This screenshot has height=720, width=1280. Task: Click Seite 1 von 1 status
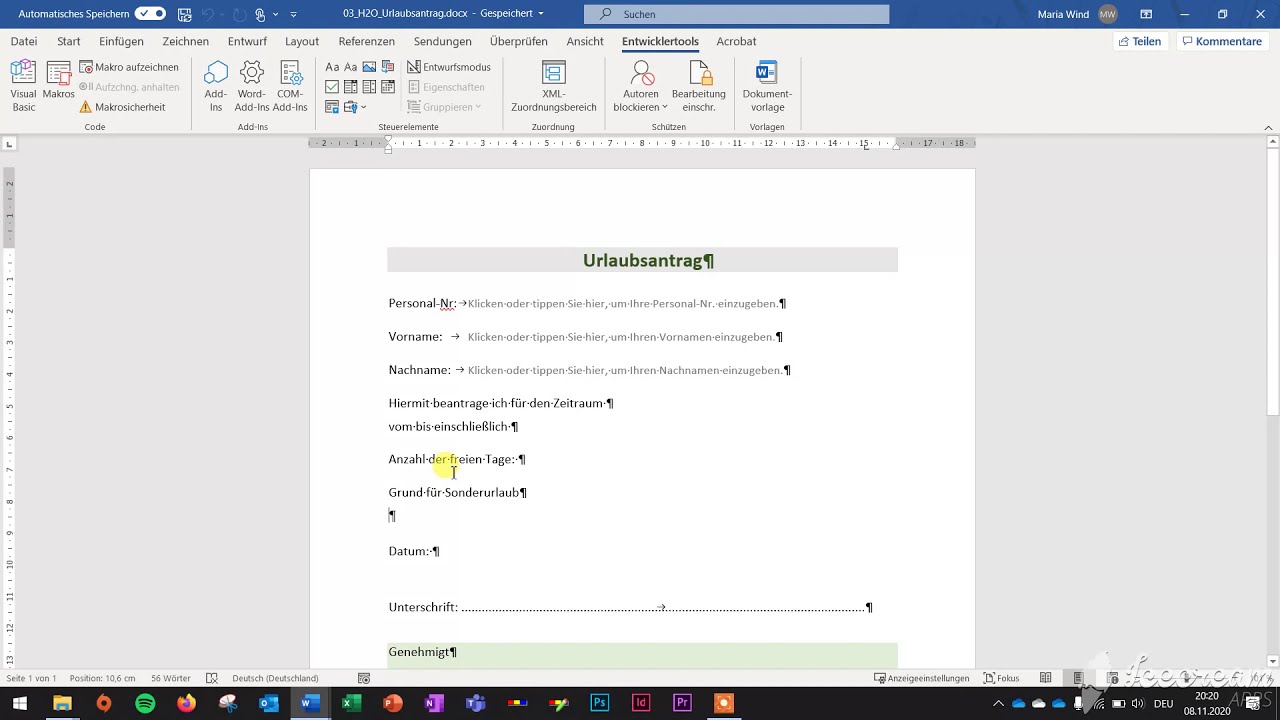(x=31, y=678)
